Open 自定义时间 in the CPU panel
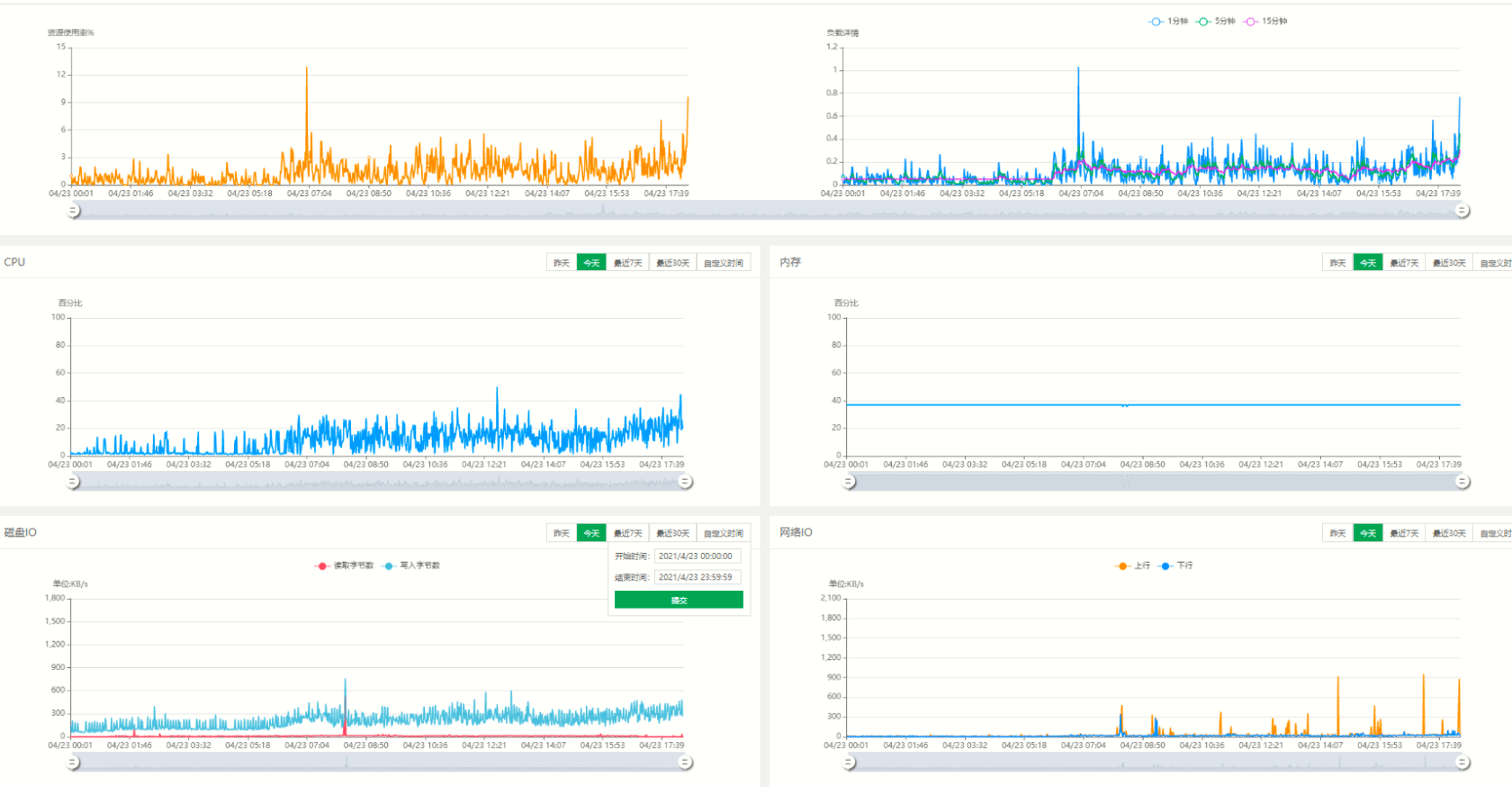The width and height of the screenshot is (1512, 787). click(x=724, y=263)
